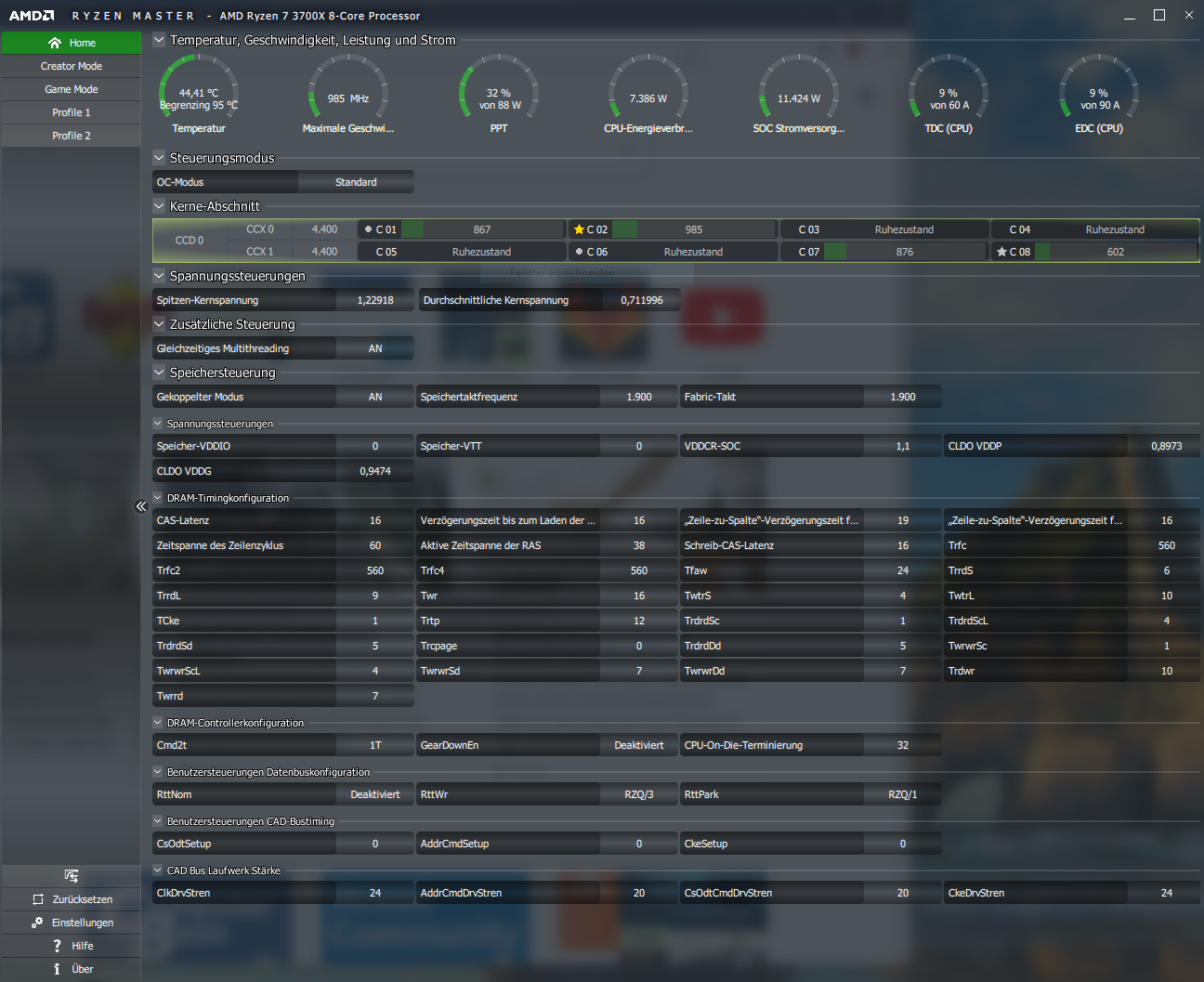
Task: Click the C 02 core speed bar showing 985
Action: click(694, 229)
